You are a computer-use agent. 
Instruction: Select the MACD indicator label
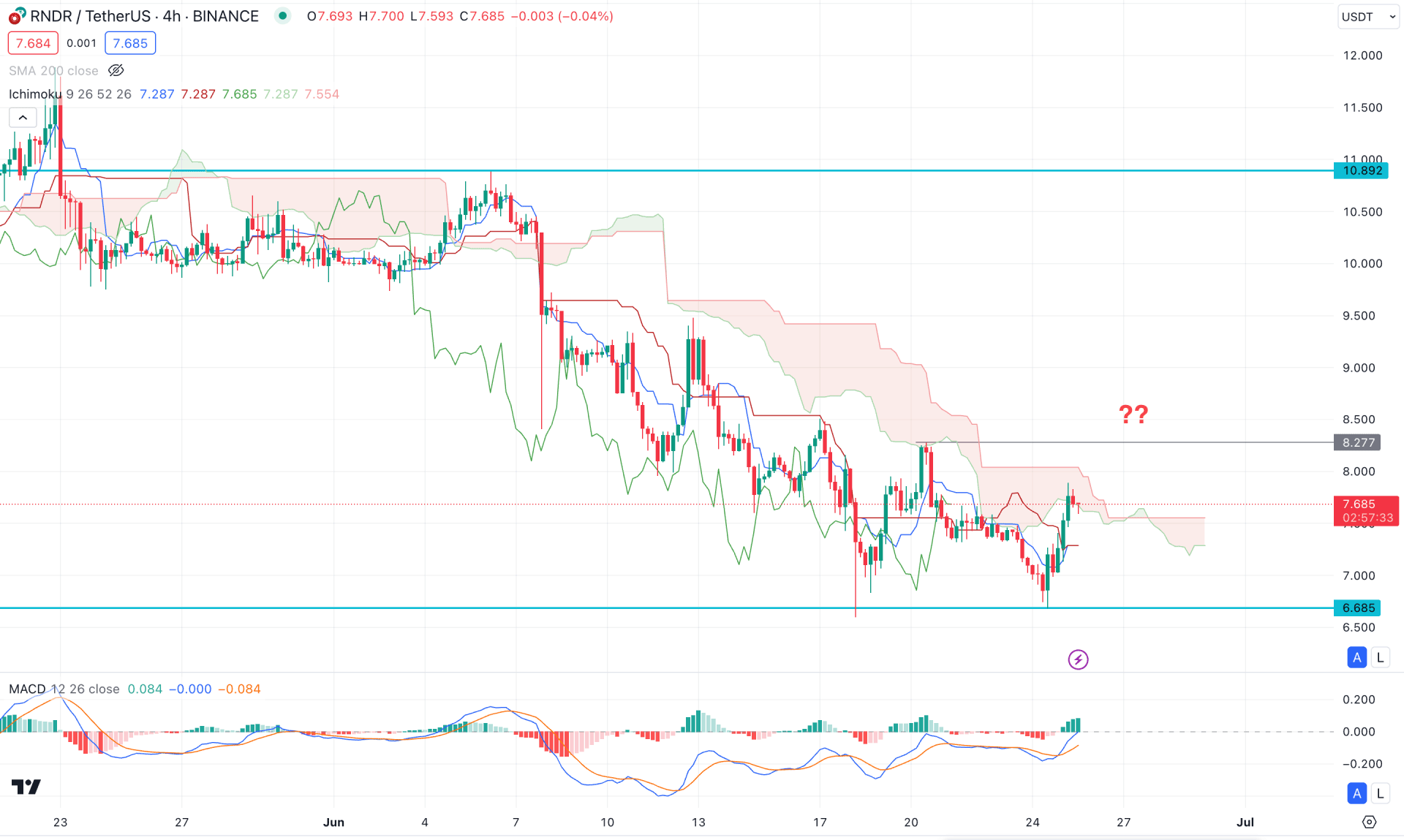point(27,689)
